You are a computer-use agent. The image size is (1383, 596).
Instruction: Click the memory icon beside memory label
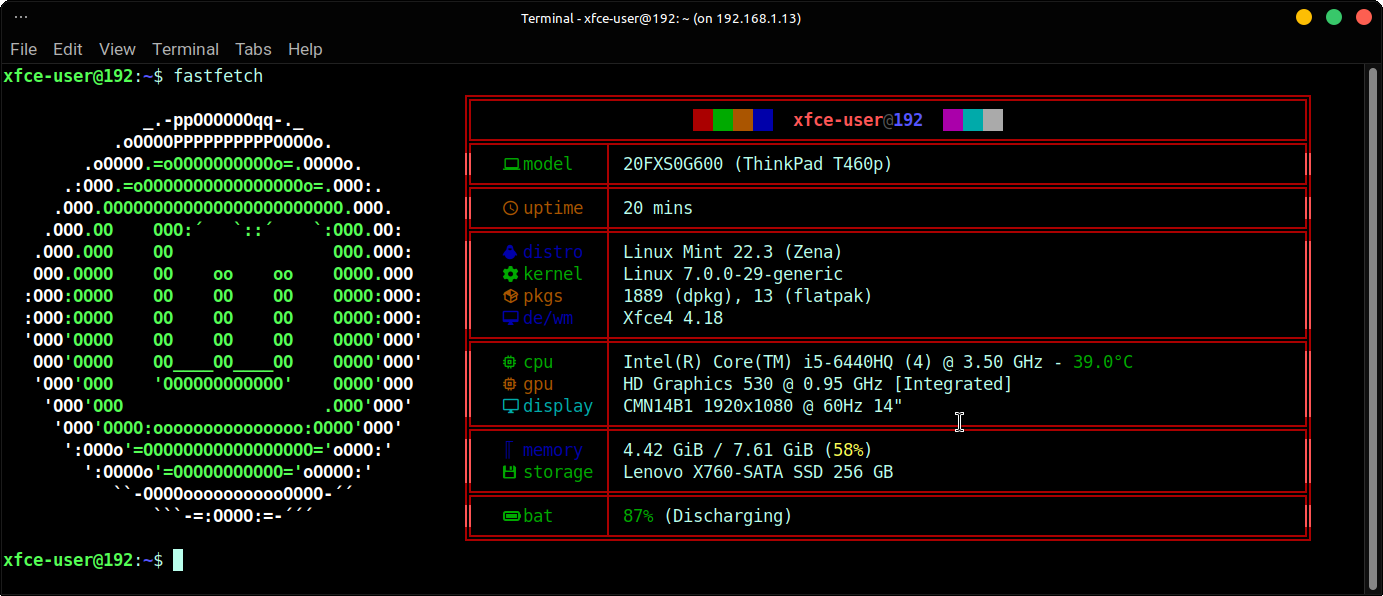point(508,450)
